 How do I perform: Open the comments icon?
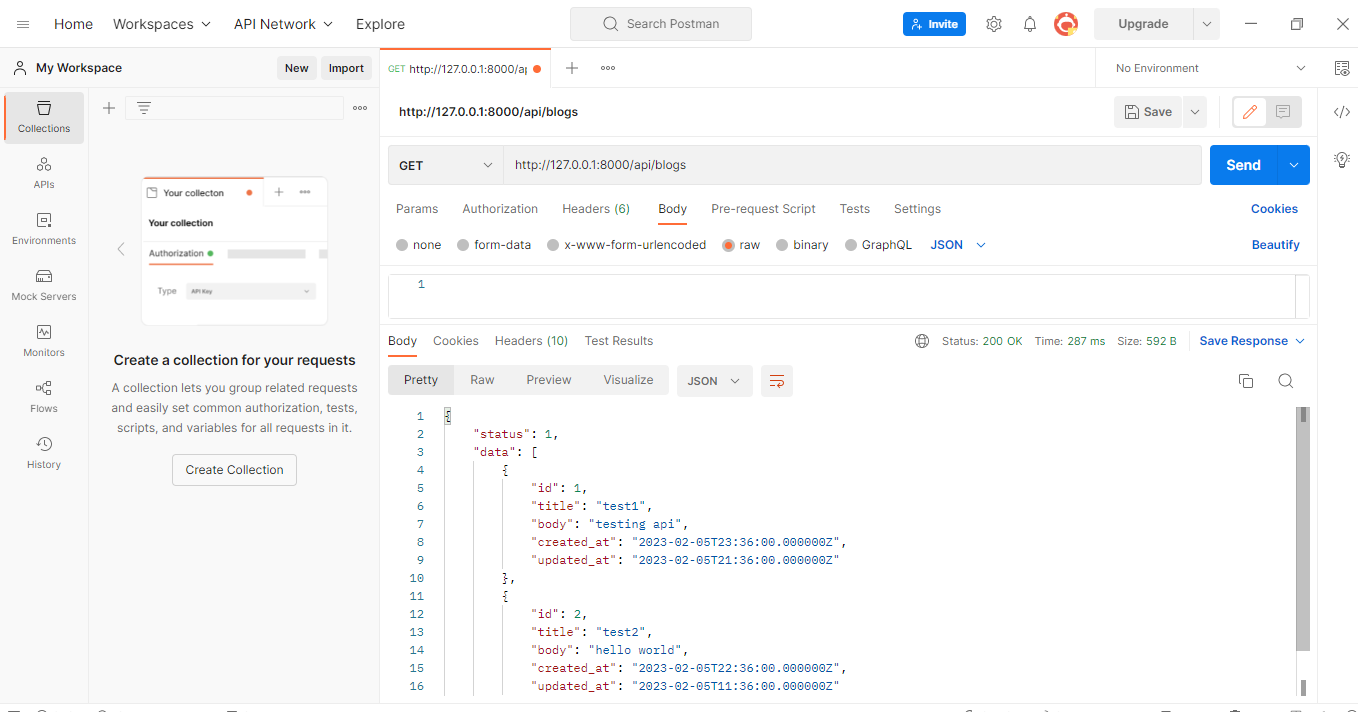1283,112
